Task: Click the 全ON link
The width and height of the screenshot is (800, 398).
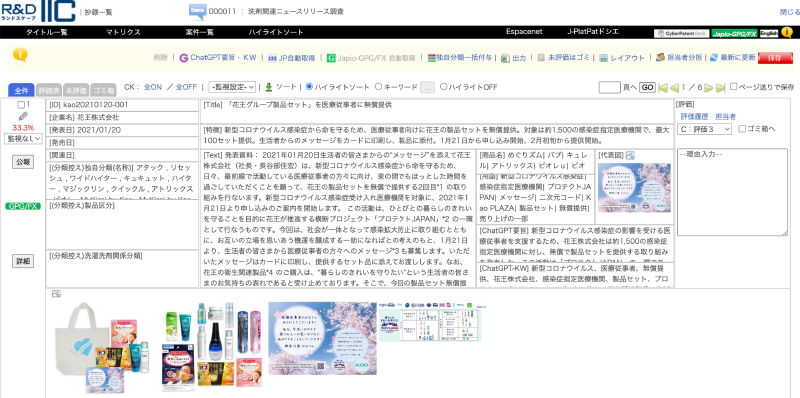Action: point(153,87)
